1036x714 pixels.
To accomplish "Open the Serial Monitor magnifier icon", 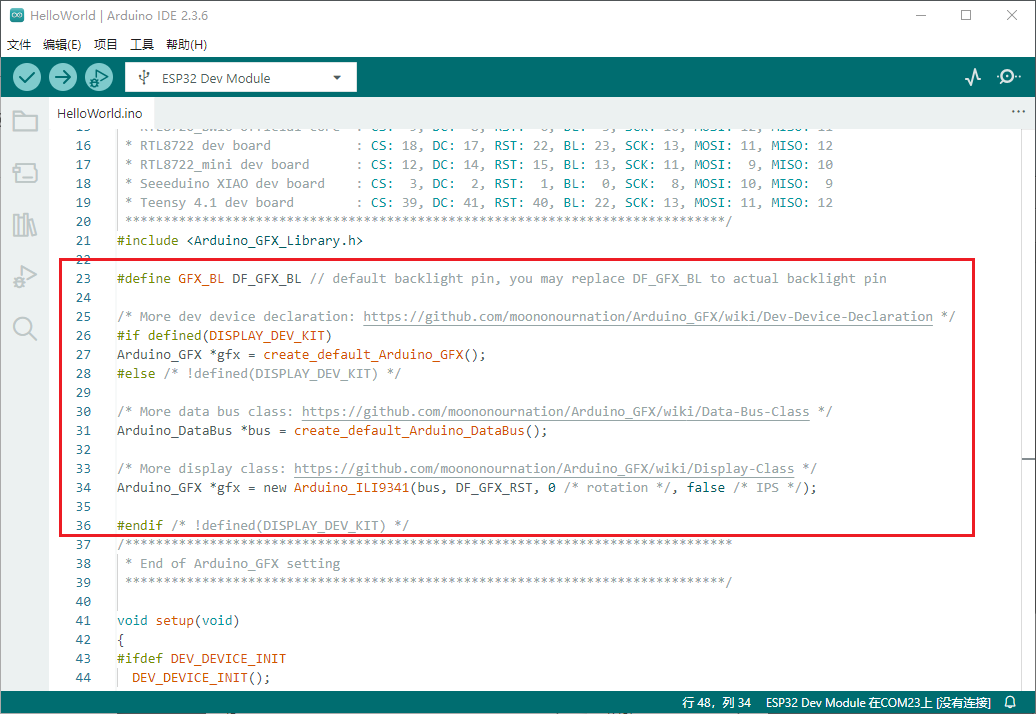I will [x=1008, y=77].
